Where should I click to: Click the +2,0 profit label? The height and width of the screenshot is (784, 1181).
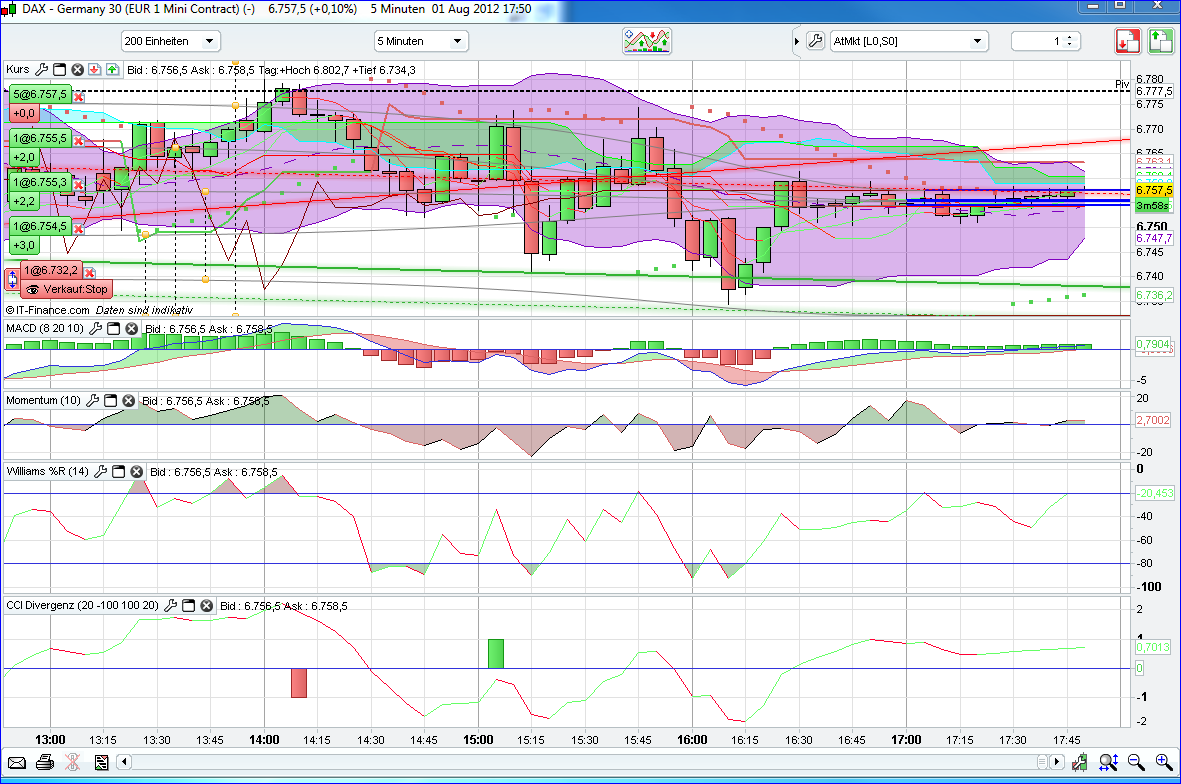(x=23, y=157)
